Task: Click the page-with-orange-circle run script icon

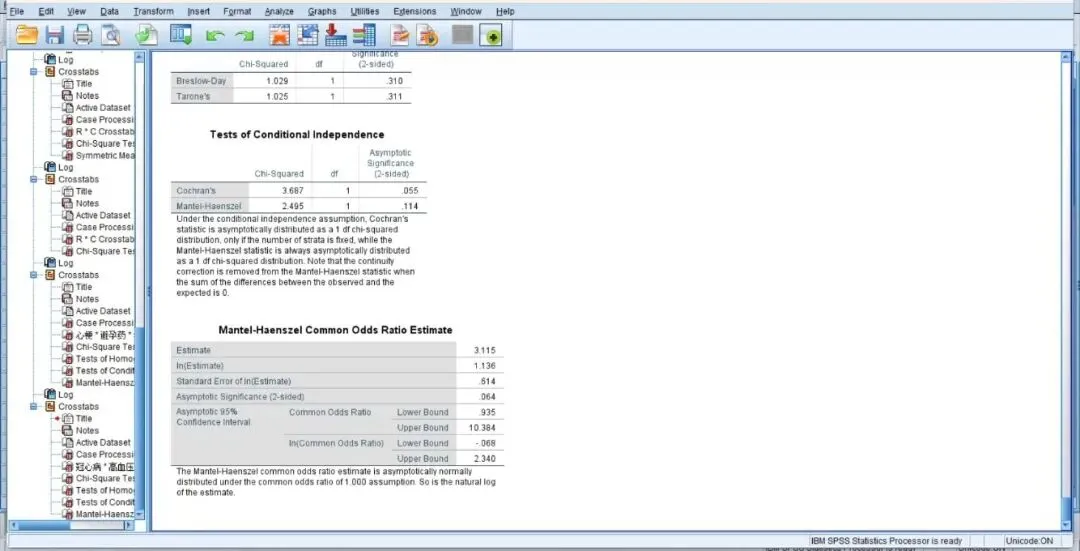Action: [427, 35]
